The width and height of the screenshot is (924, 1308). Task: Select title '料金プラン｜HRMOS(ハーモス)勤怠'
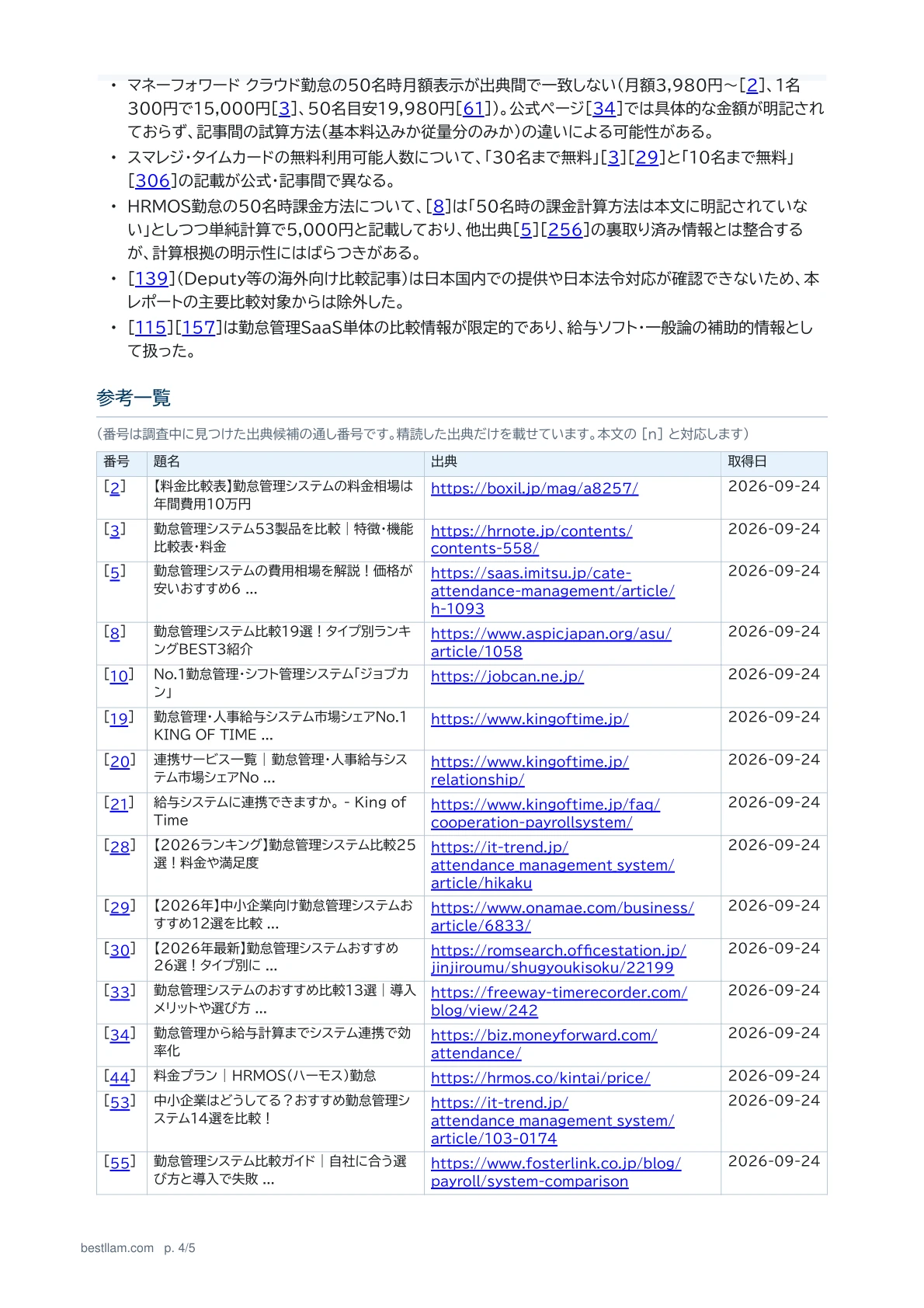(x=265, y=1076)
